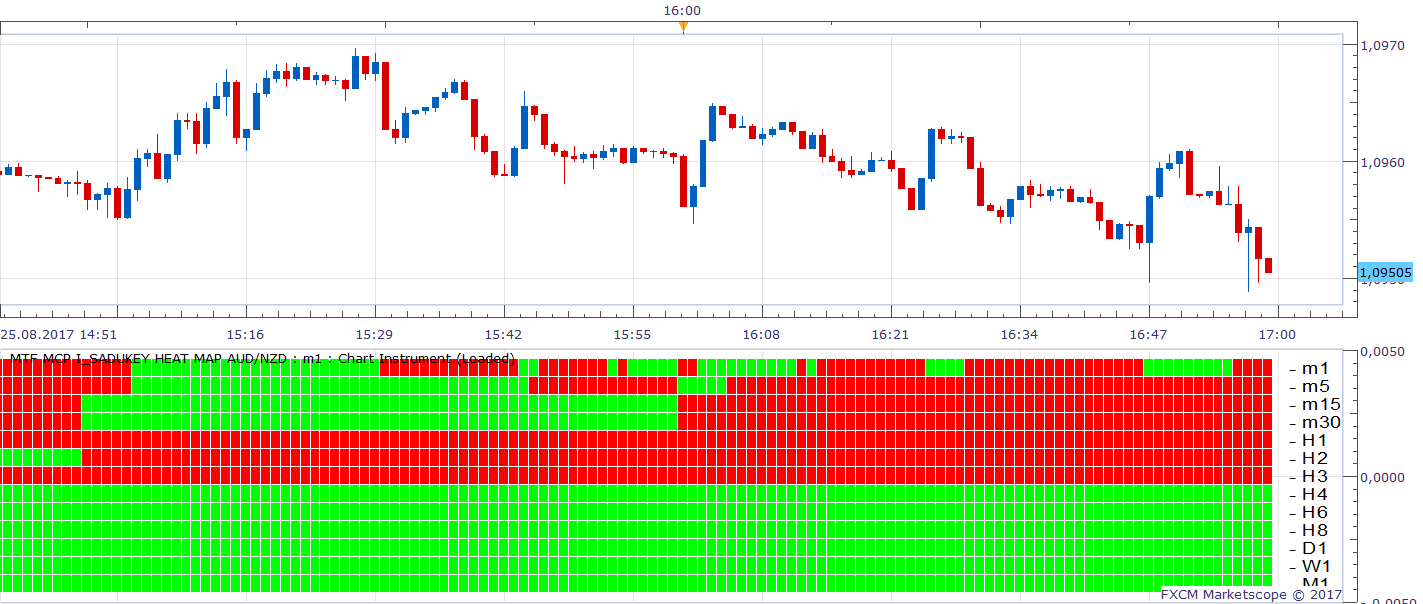Click the W1 heat map row label
The height and width of the screenshot is (604, 1423).
click(1315, 567)
